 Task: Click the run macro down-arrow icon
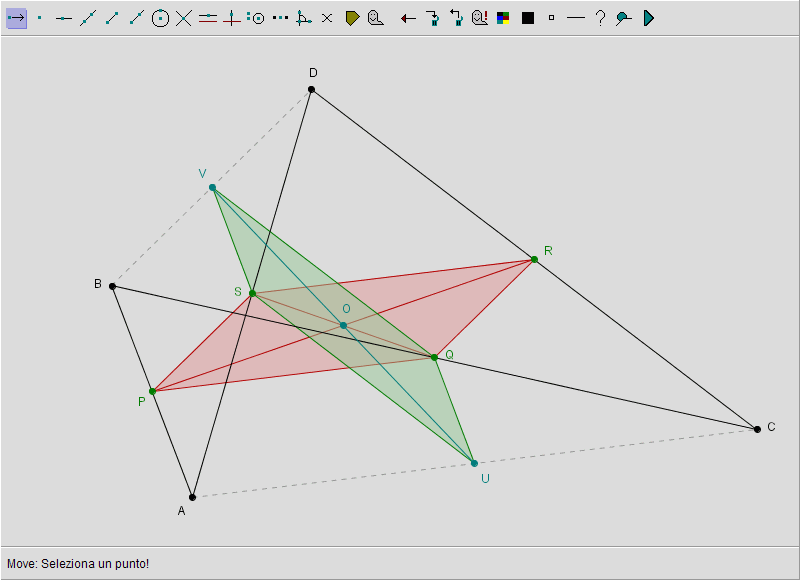pos(433,18)
